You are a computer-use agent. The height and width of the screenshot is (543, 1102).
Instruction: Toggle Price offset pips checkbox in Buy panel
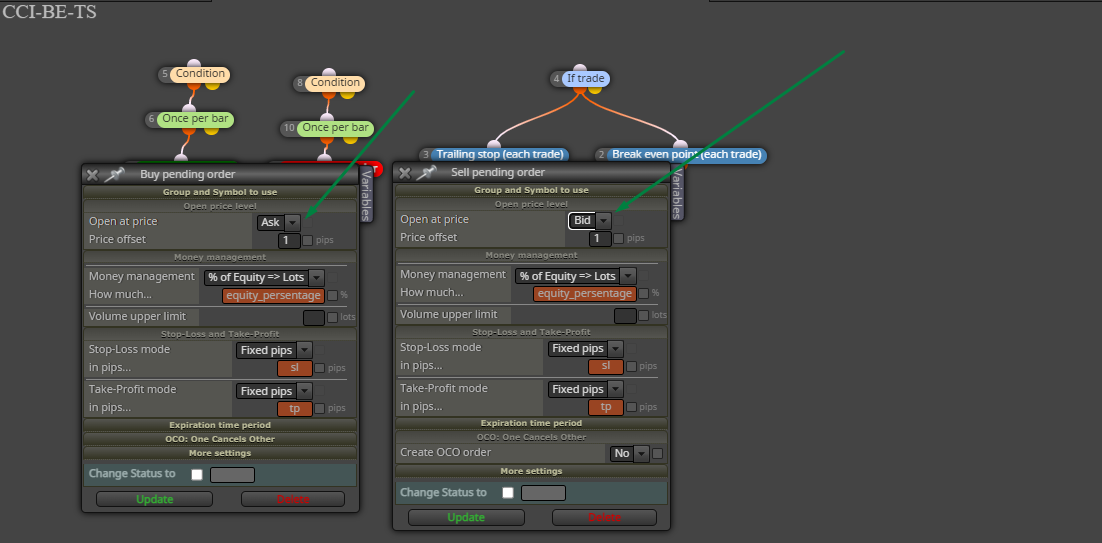click(307, 240)
